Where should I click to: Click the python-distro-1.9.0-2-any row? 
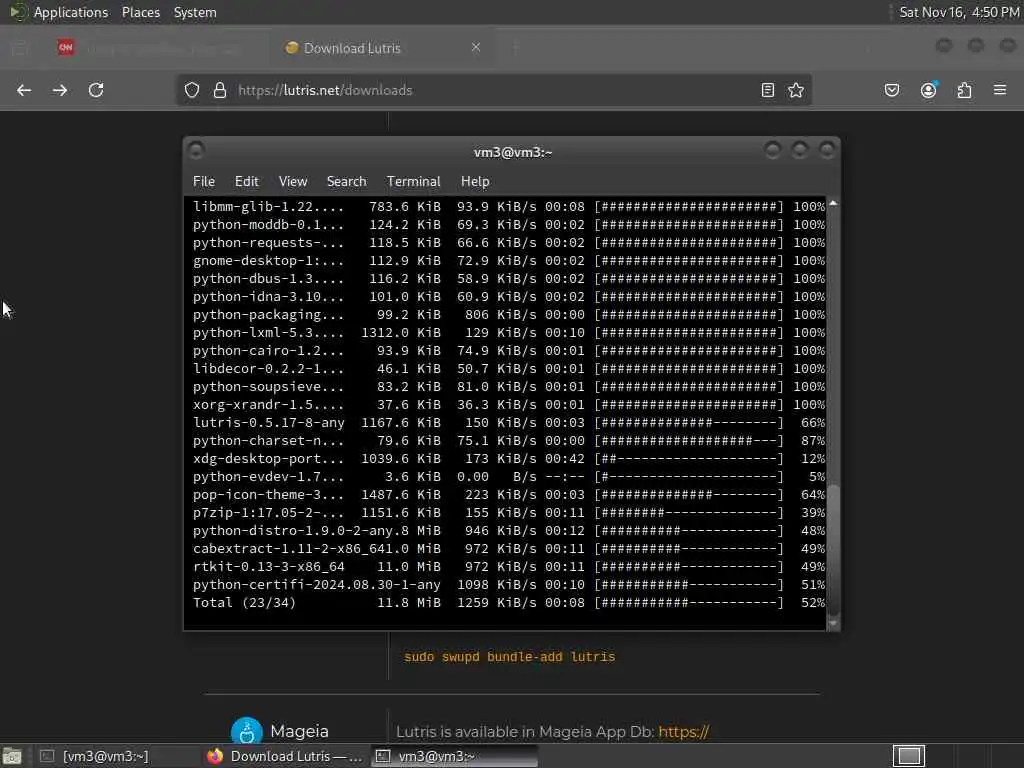click(509, 530)
